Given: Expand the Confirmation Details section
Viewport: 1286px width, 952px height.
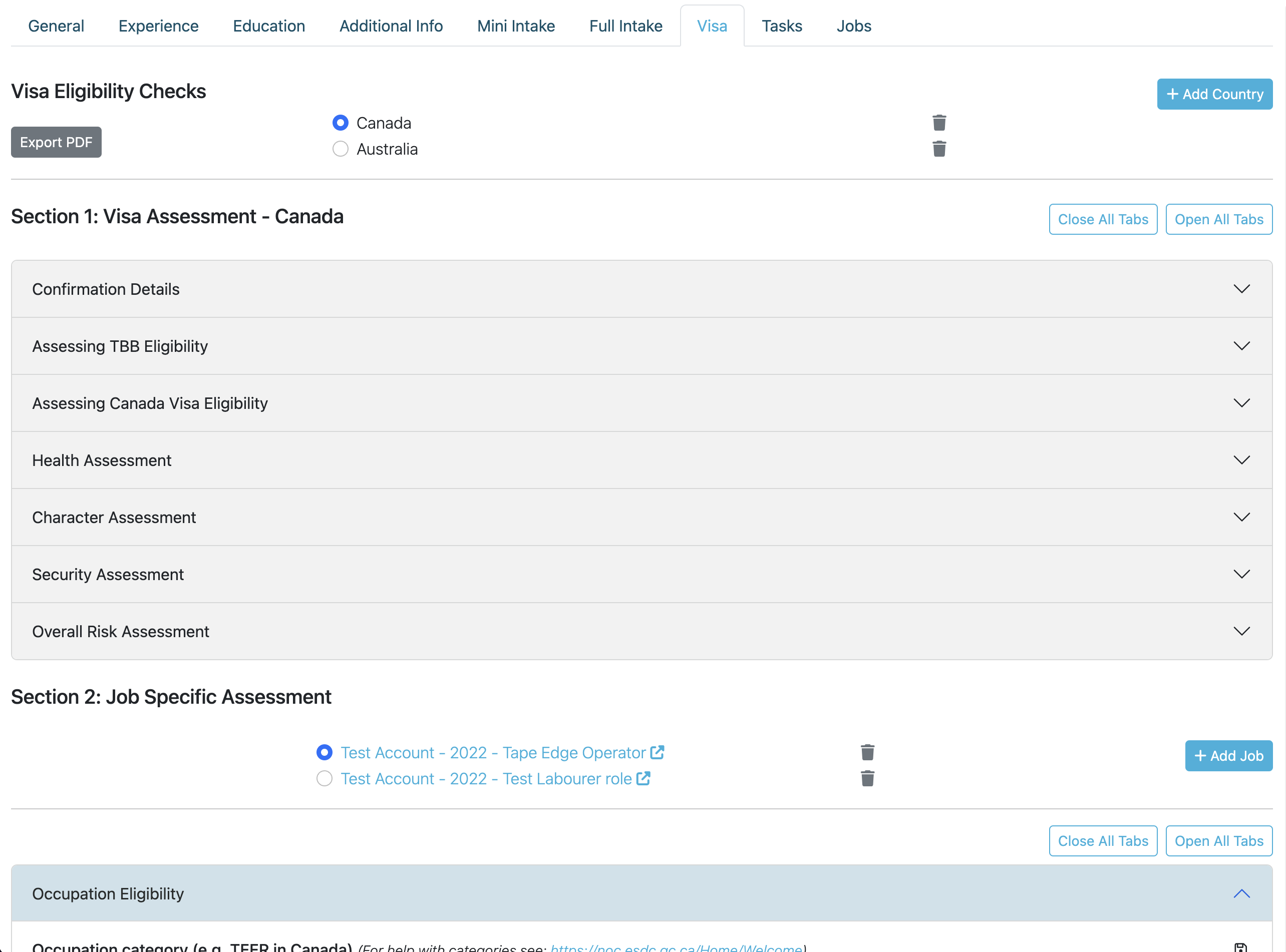Looking at the screenshot, I should pyautogui.click(x=1241, y=289).
